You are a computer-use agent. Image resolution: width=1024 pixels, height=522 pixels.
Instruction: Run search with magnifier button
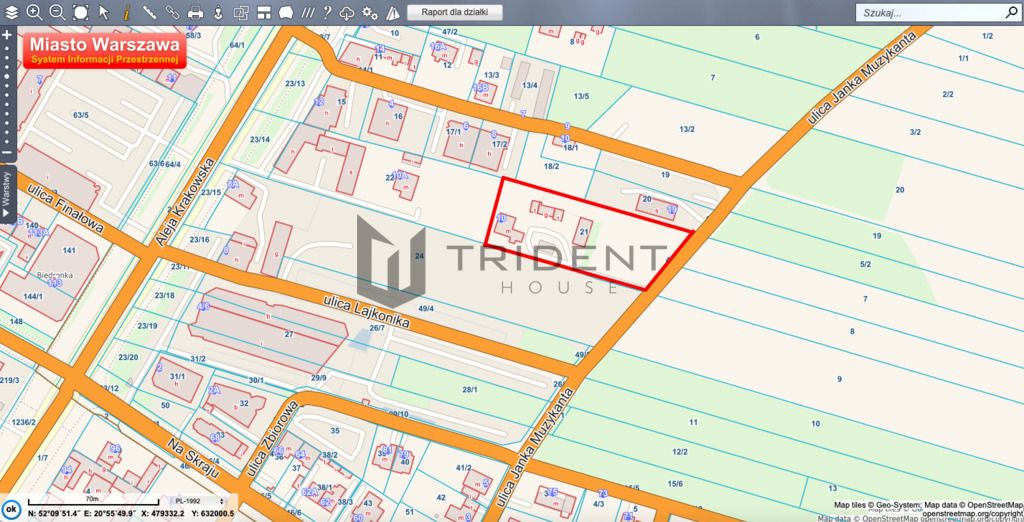1010,12
